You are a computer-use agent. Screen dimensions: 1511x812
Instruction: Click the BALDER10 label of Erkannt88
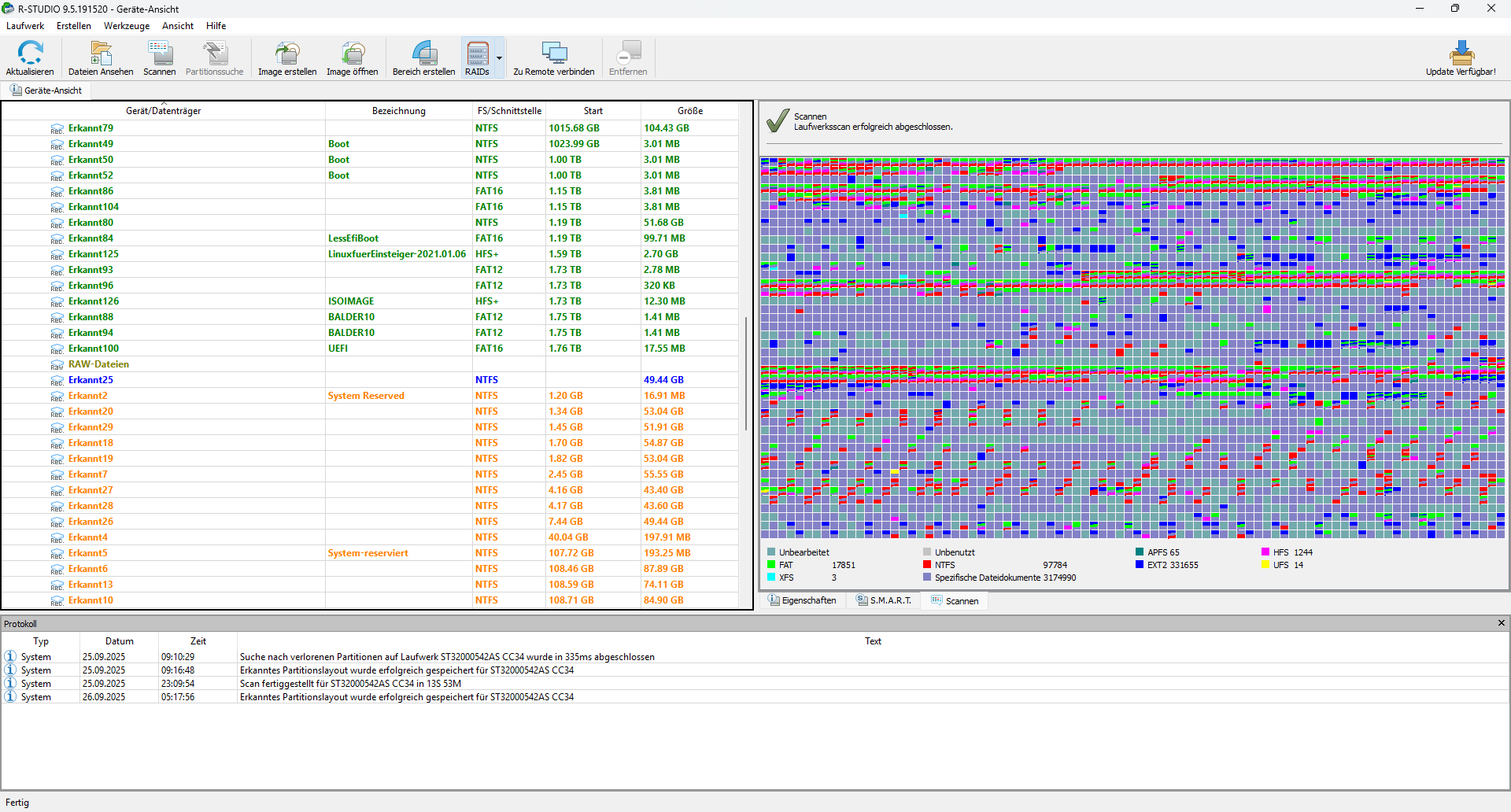(351, 317)
